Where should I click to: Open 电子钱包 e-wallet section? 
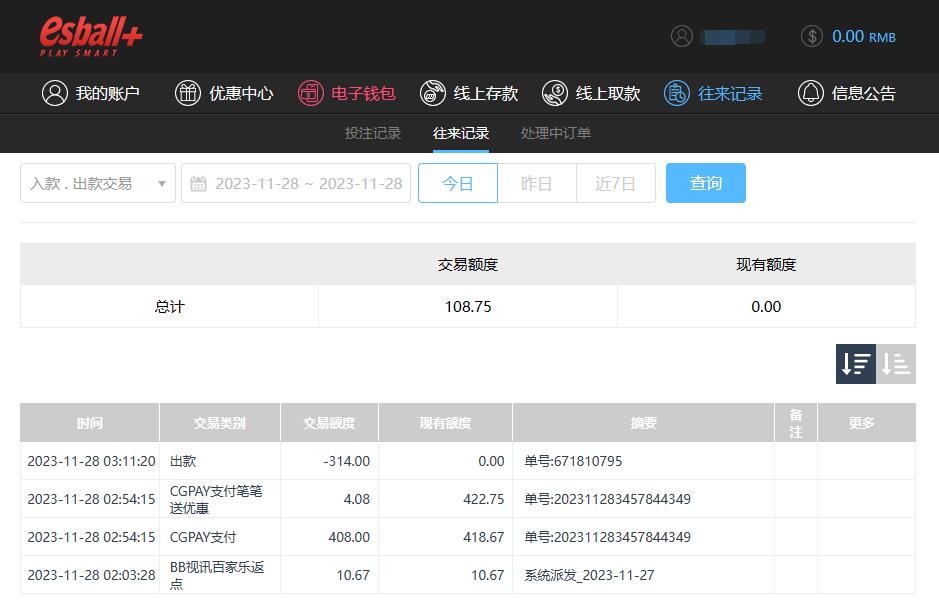(347, 94)
